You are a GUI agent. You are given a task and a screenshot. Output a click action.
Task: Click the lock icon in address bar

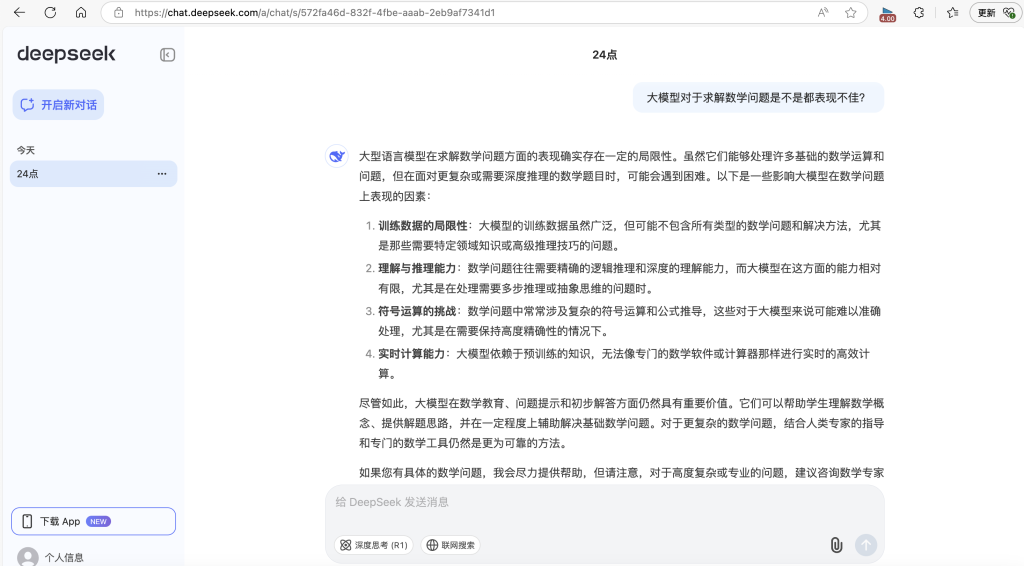(118, 12)
